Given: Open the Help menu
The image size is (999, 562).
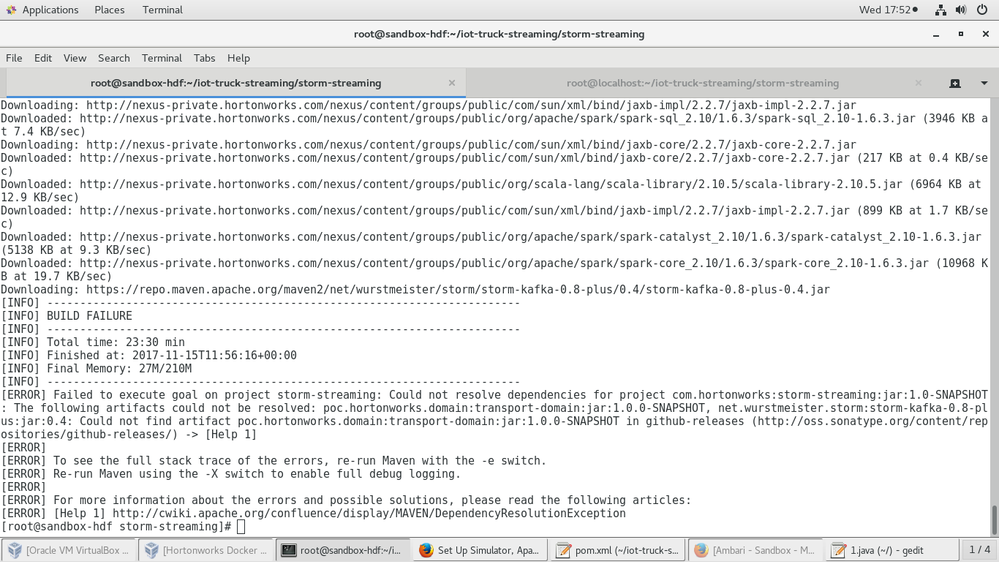Looking at the screenshot, I should coord(238,58).
